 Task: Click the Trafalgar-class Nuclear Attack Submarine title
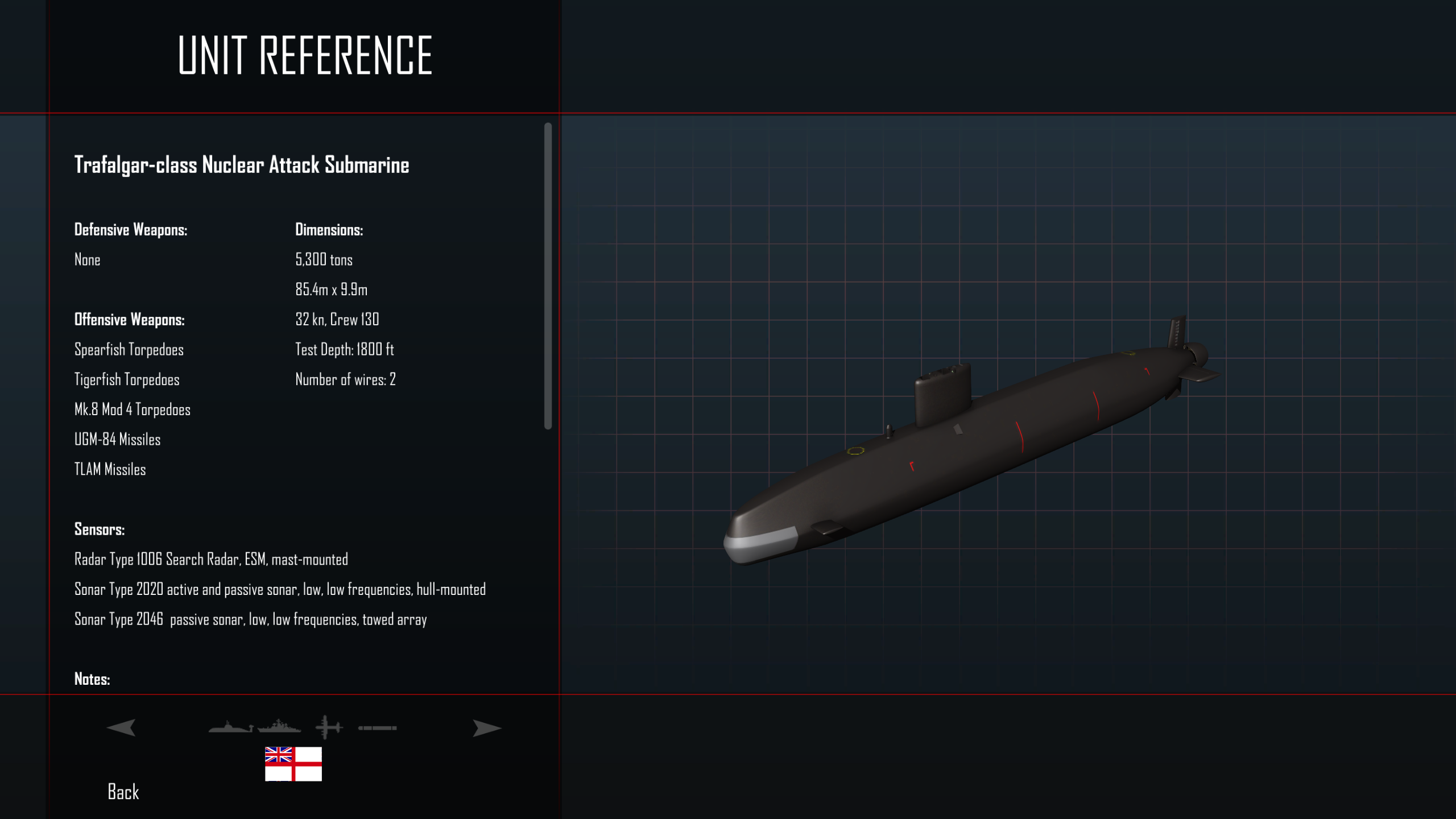(242, 165)
